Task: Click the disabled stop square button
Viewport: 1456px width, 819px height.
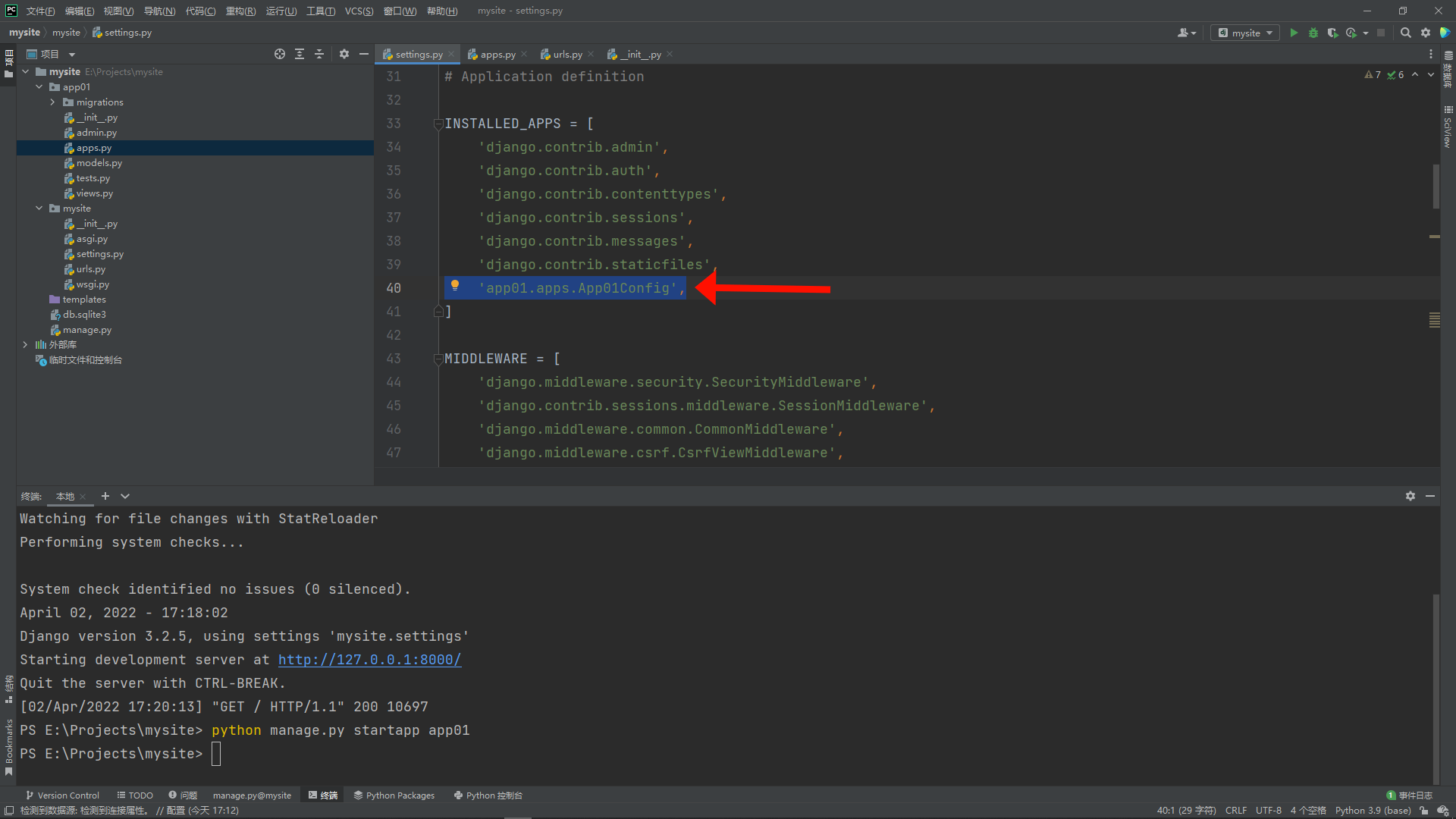Action: [1381, 33]
